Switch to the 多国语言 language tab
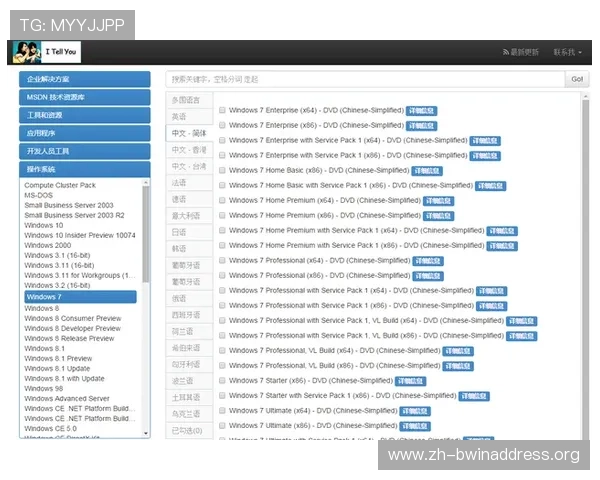The image size is (600, 480). [189, 100]
